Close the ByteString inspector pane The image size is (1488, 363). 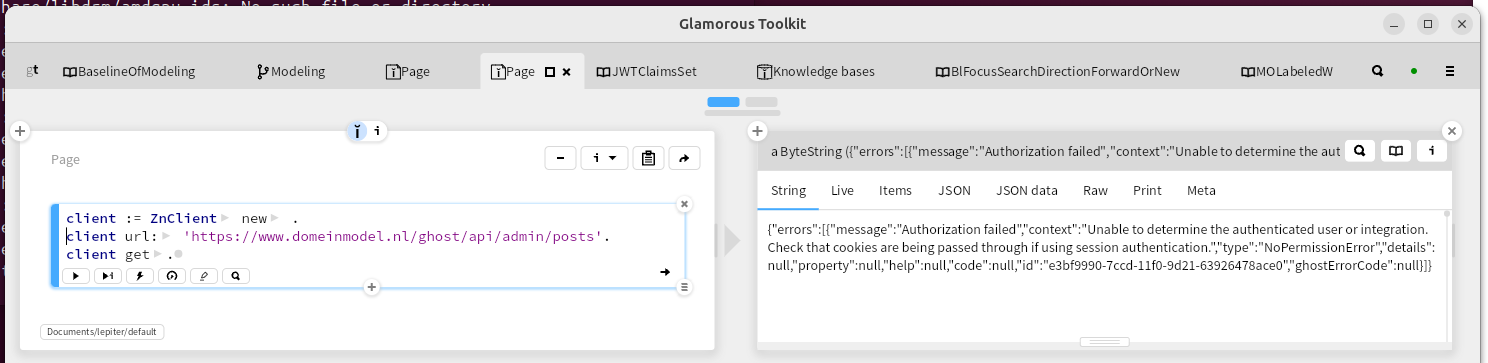(x=1452, y=131)
